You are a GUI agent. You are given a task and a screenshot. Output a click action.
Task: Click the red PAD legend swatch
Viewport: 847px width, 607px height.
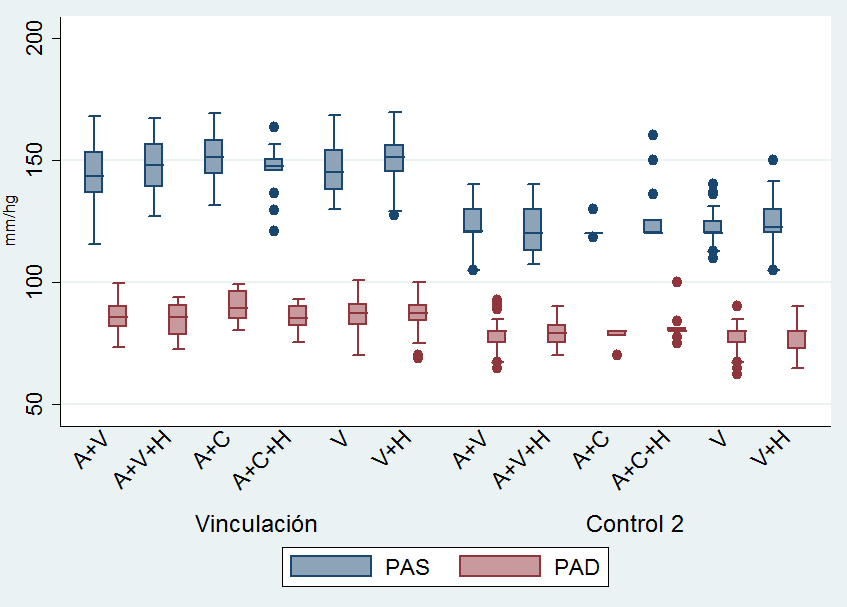click(499, 567)
